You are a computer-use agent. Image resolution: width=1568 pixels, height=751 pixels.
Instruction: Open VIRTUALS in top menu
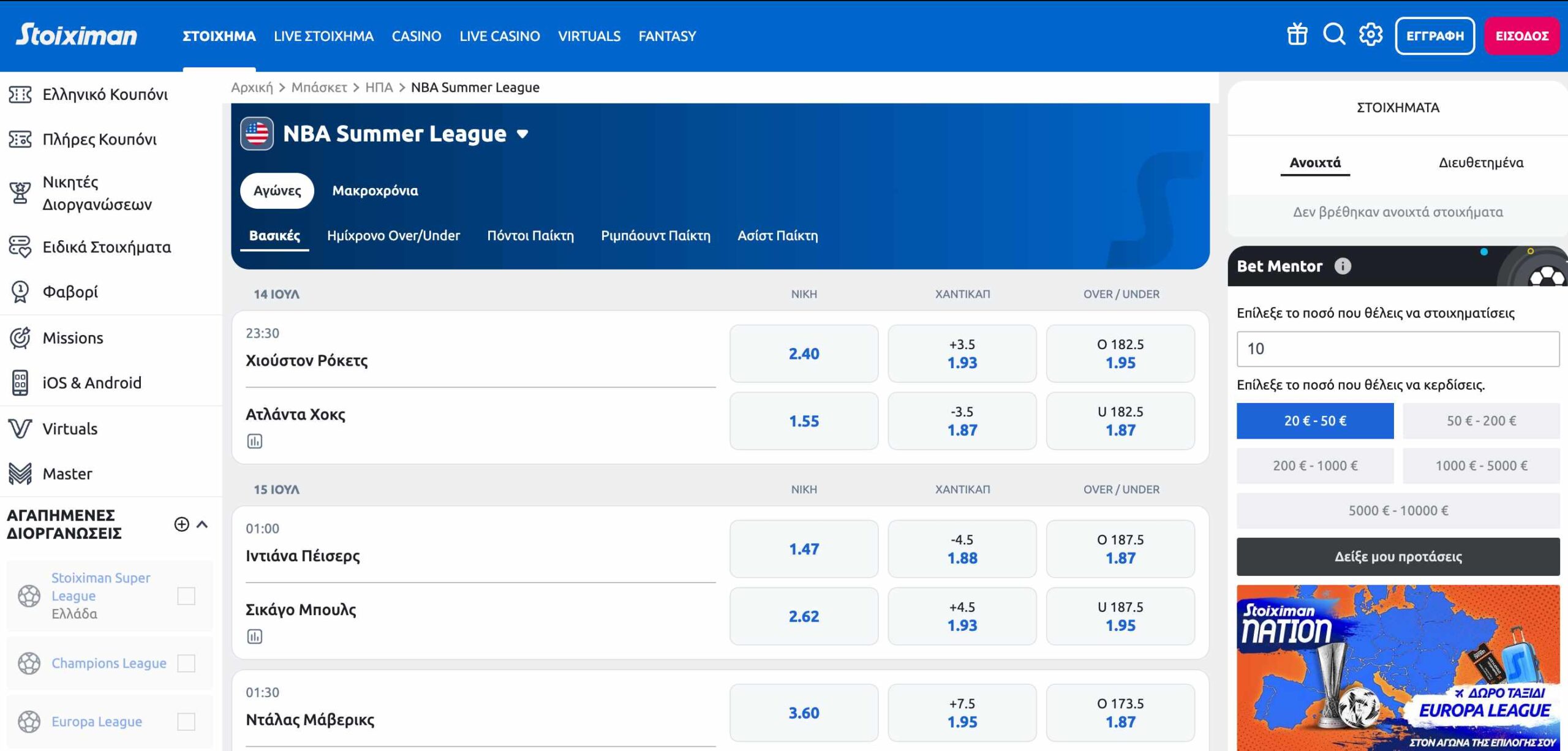[589, 36]
